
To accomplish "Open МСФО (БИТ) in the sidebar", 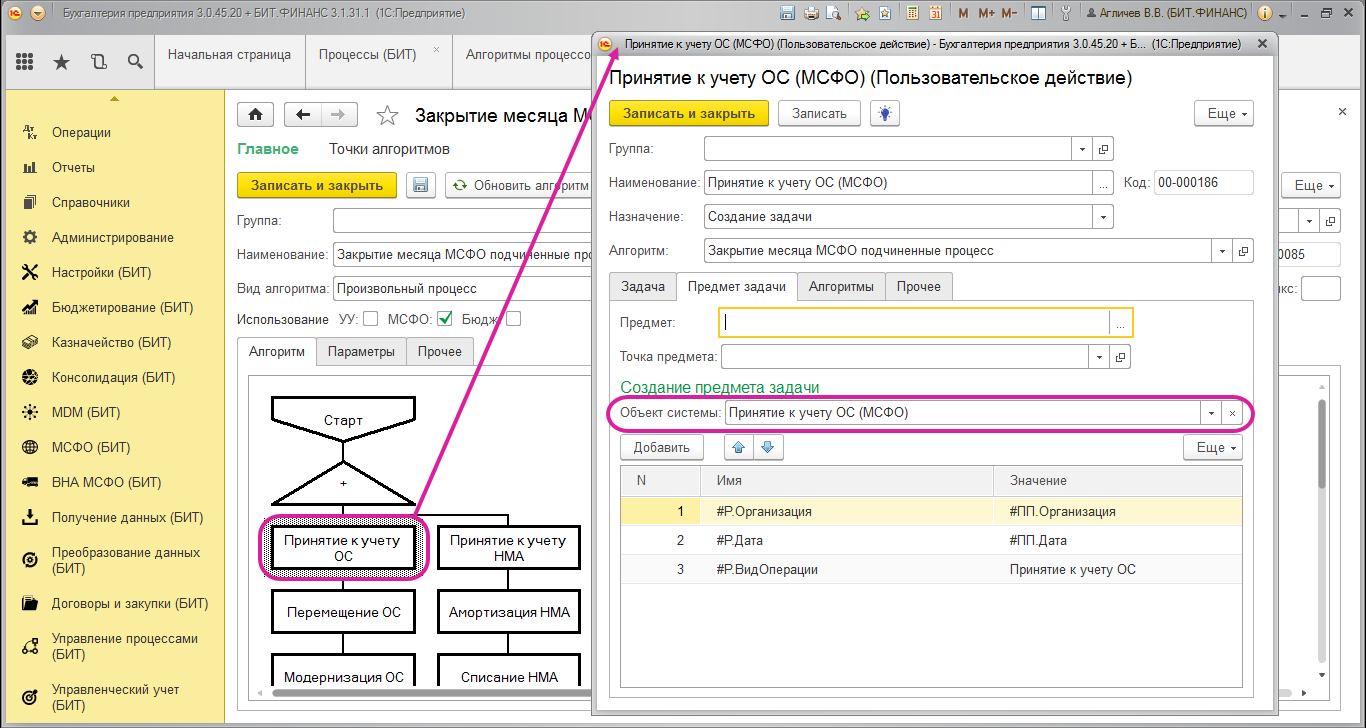I will click(x=91, y=447).
